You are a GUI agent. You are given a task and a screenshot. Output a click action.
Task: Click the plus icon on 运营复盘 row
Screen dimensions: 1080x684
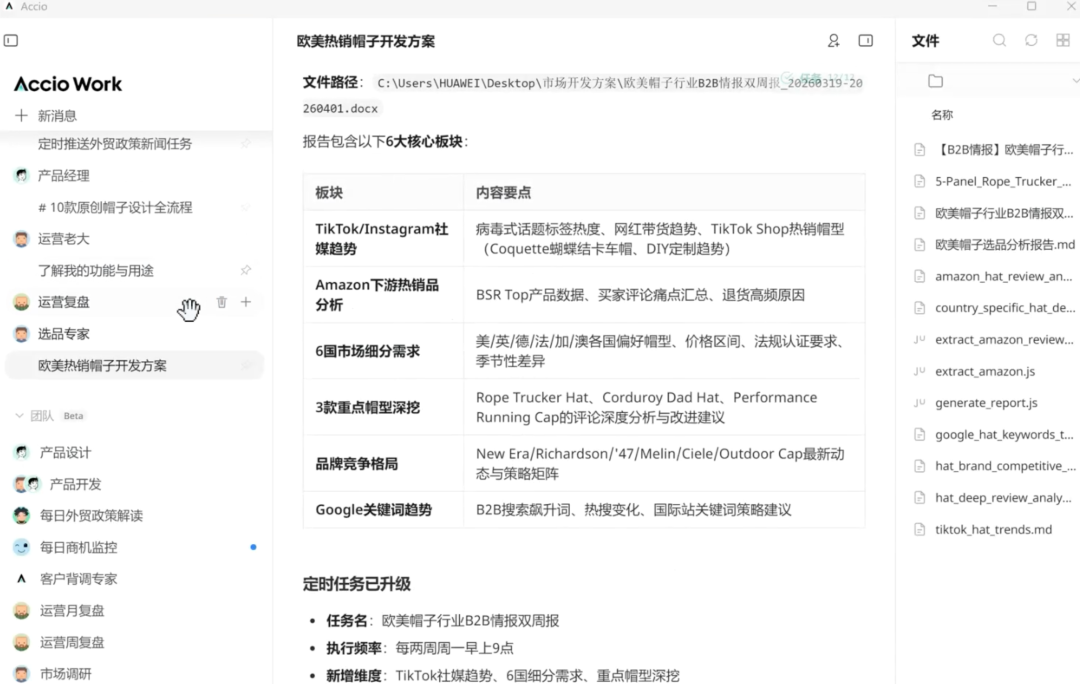coord(246,302)
